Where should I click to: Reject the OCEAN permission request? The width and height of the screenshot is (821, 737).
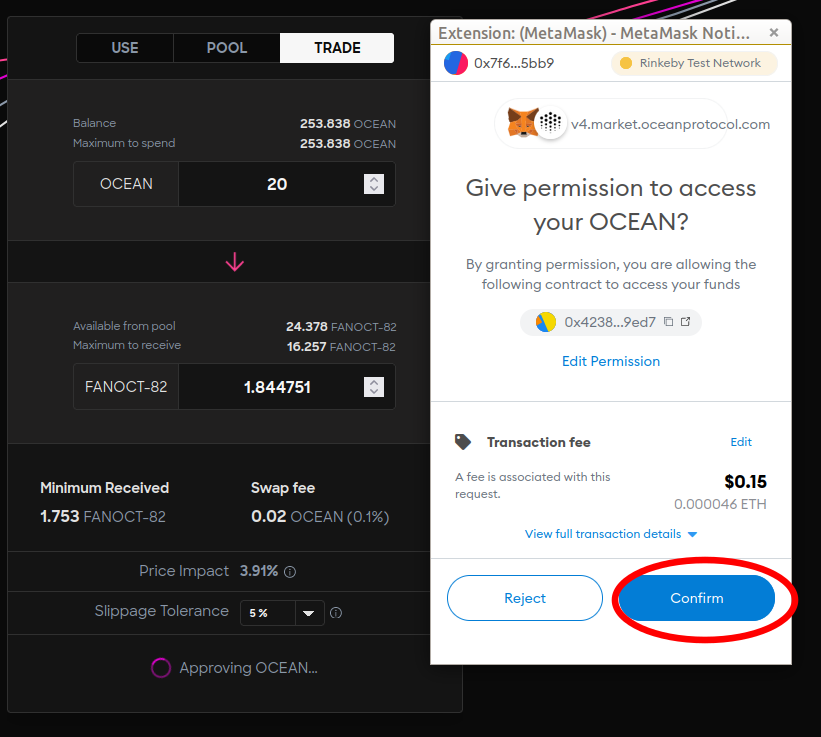pos(525,598)
